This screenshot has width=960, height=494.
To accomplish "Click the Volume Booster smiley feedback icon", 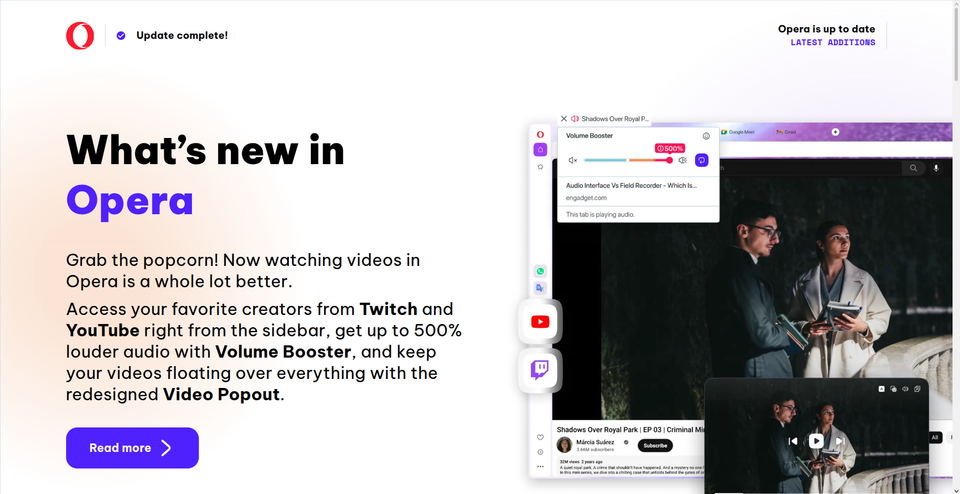I will [706, 135].
